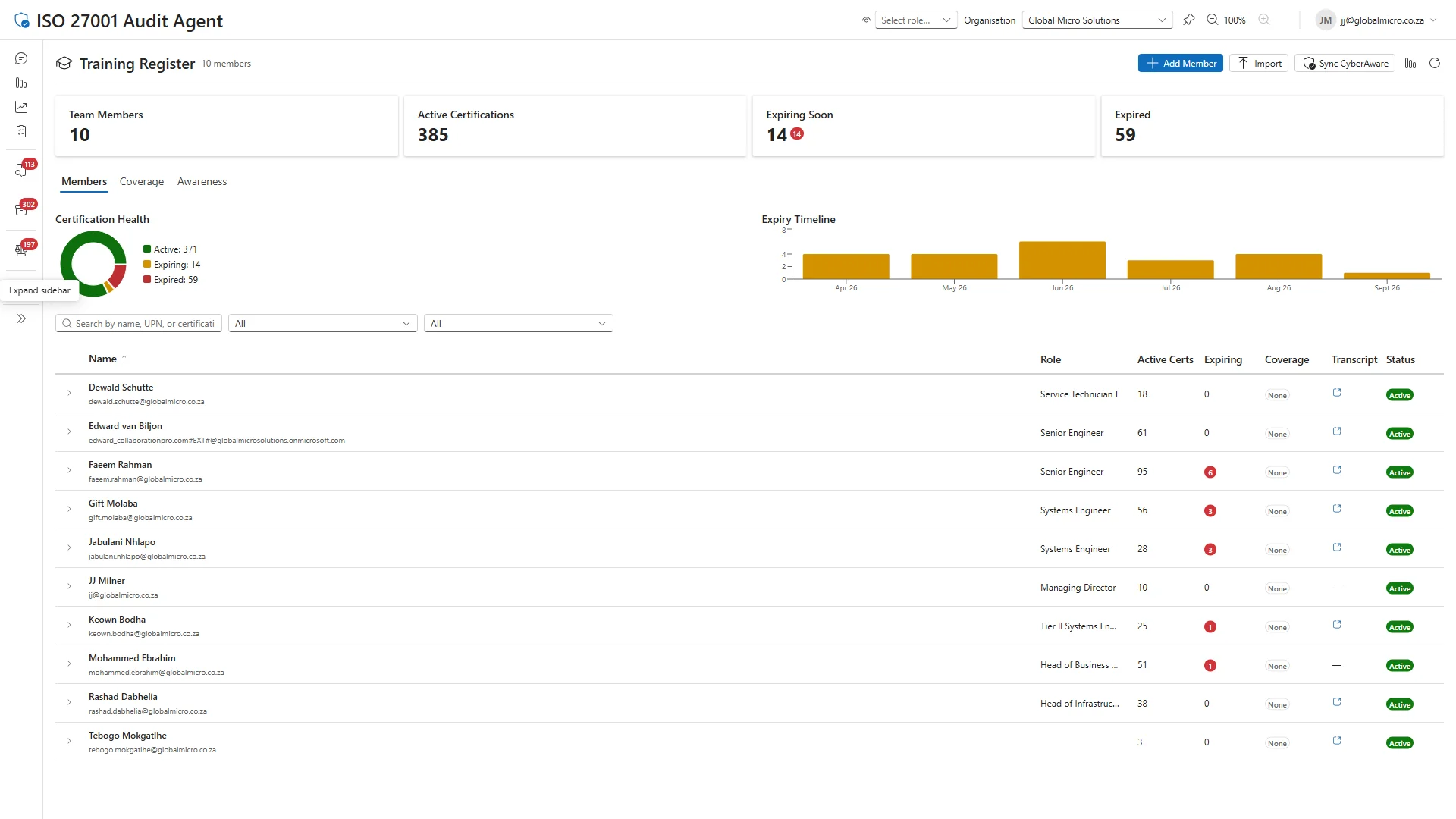1456x819 pixels.
Task: Open the audit review icon showing 113 badge
Action: [x=20, y=171]
